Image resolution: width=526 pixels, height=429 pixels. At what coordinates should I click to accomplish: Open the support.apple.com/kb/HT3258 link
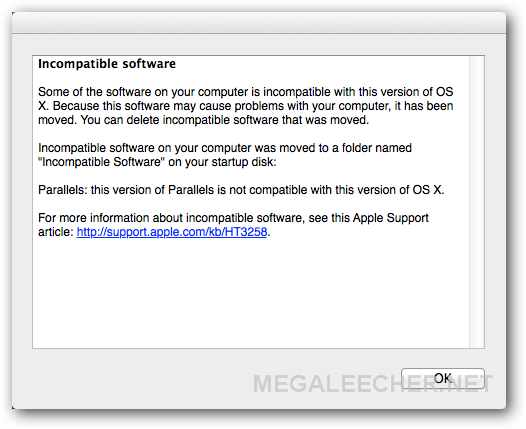pos(172,232)
